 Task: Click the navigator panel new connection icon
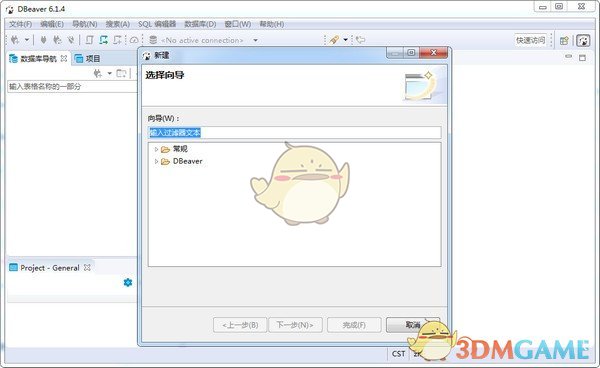pos(98,73)
